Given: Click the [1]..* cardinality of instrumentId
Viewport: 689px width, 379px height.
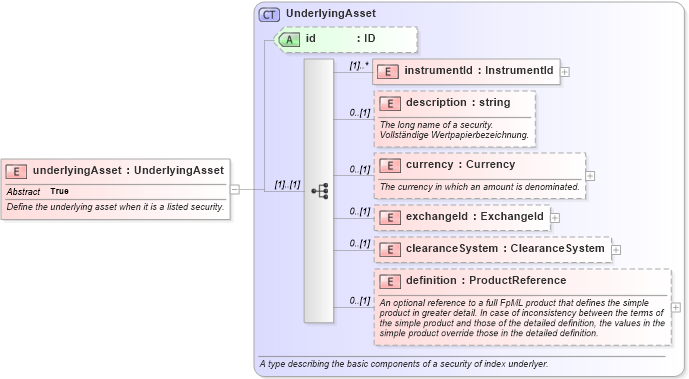Looking at the screenshot, I should click(x=359, y=66).
